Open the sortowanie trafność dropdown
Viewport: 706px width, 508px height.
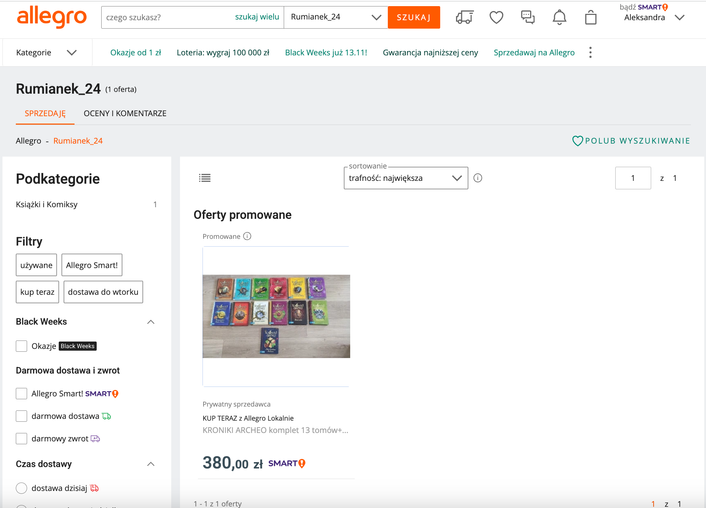(406, 178)
